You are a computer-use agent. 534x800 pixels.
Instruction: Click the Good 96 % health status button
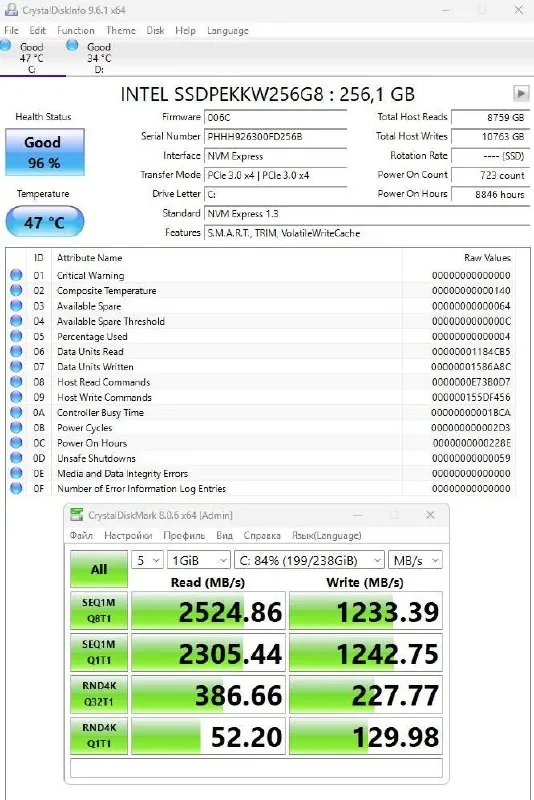click(x=44, y=152)
